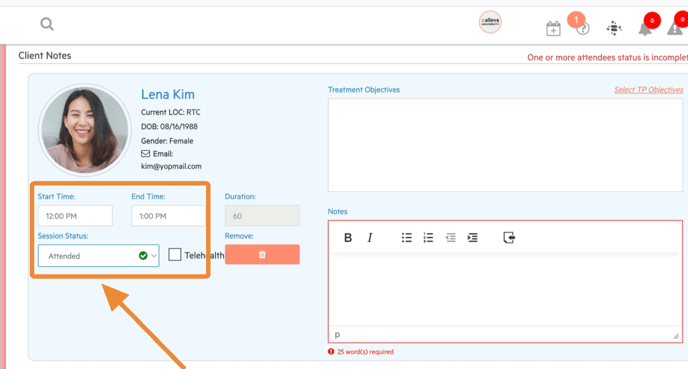This screenshot has height=369, width=688.
Task: Open the search magnifier icon
Action: [47, 24]
